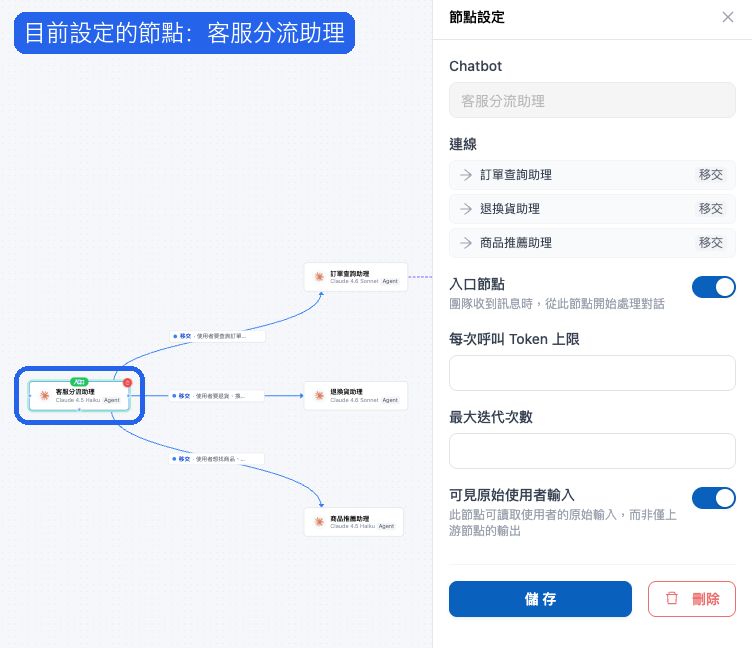Viewport: 752px width, 648px height.
Task: Click the Claude icon on 商品推薦助理 node
Action: 319,522
